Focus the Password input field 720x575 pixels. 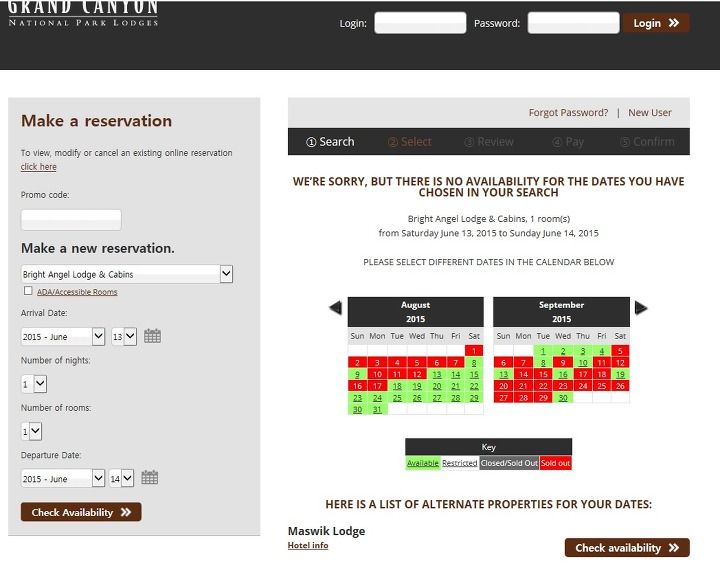[x=574, y=23]
